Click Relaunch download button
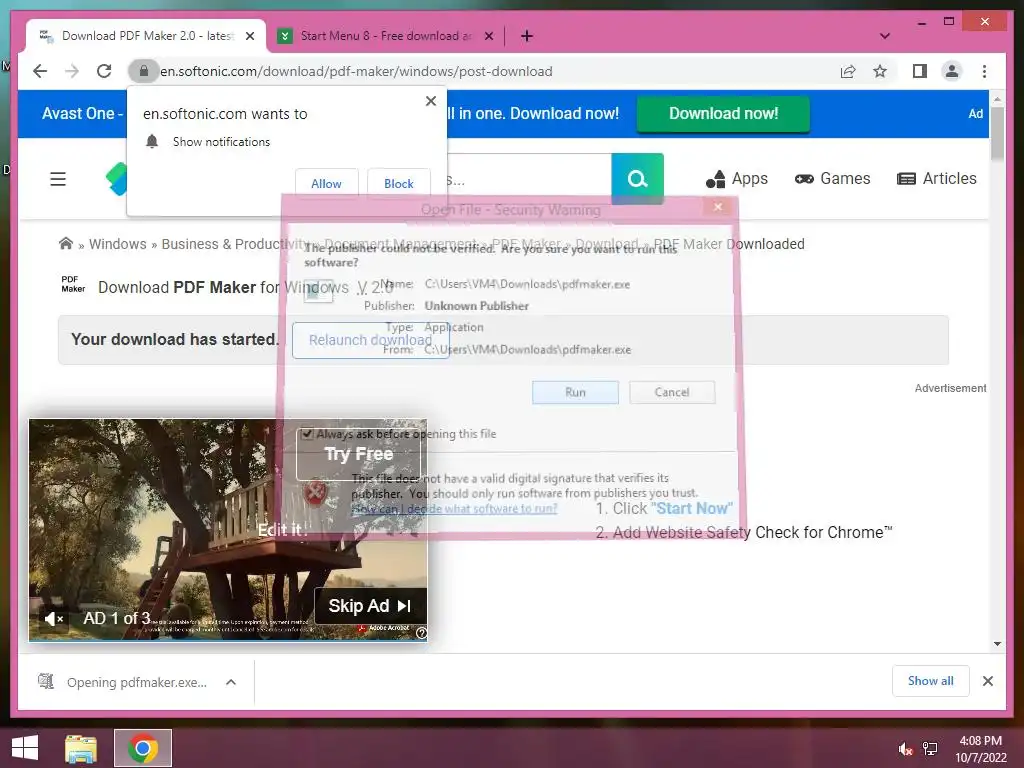Screen dimensions: 1024x768 tap(370, 340)
